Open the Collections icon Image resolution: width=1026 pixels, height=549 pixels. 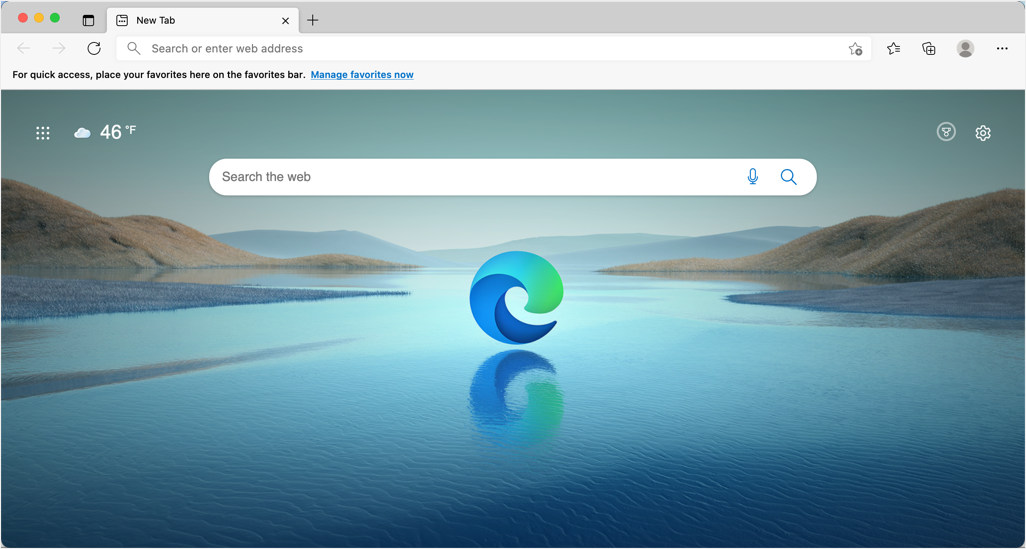click(x=929, y=48)
